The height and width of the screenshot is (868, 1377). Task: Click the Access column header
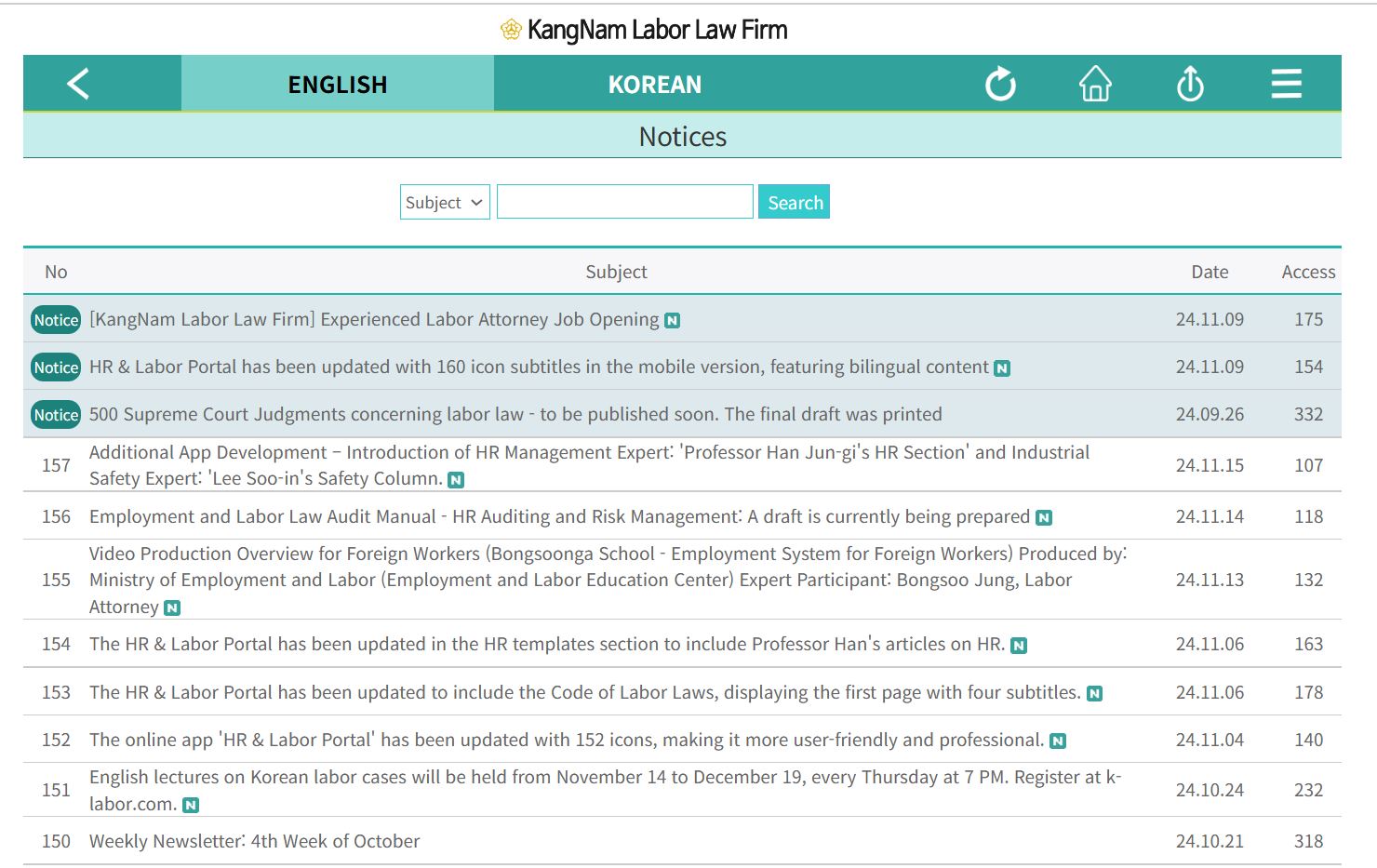tap(1308, 272)
